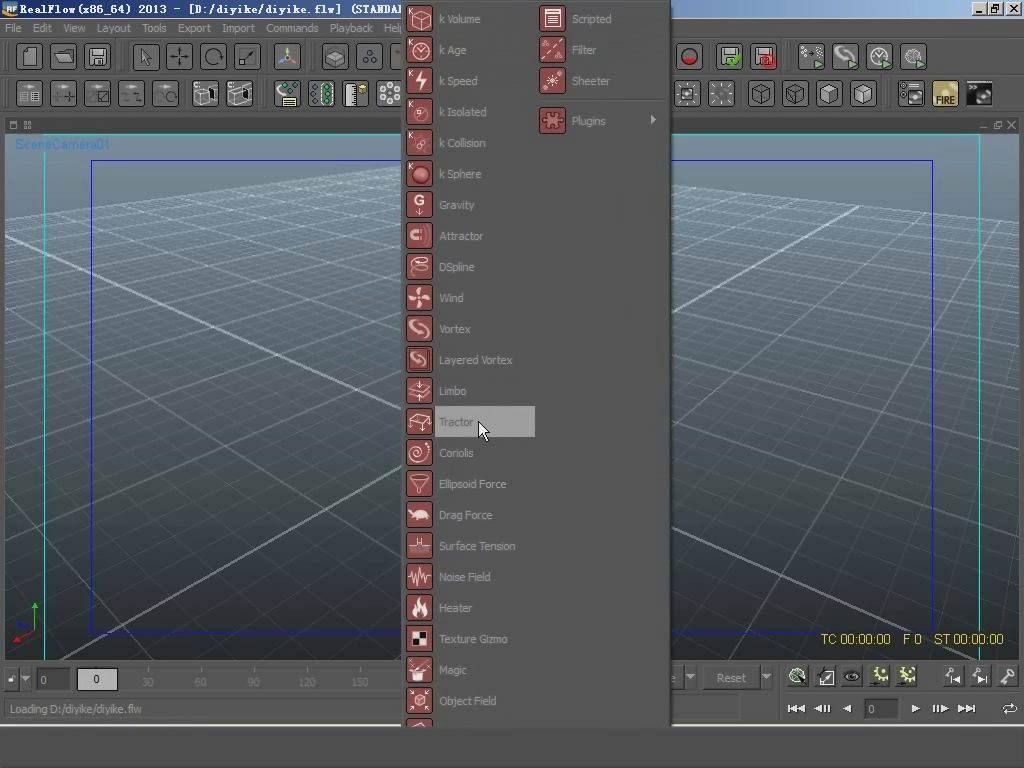Screen dimensions: 1024x768
Task: Click the timeline at frame 30
Action: [x=148, y=681]
